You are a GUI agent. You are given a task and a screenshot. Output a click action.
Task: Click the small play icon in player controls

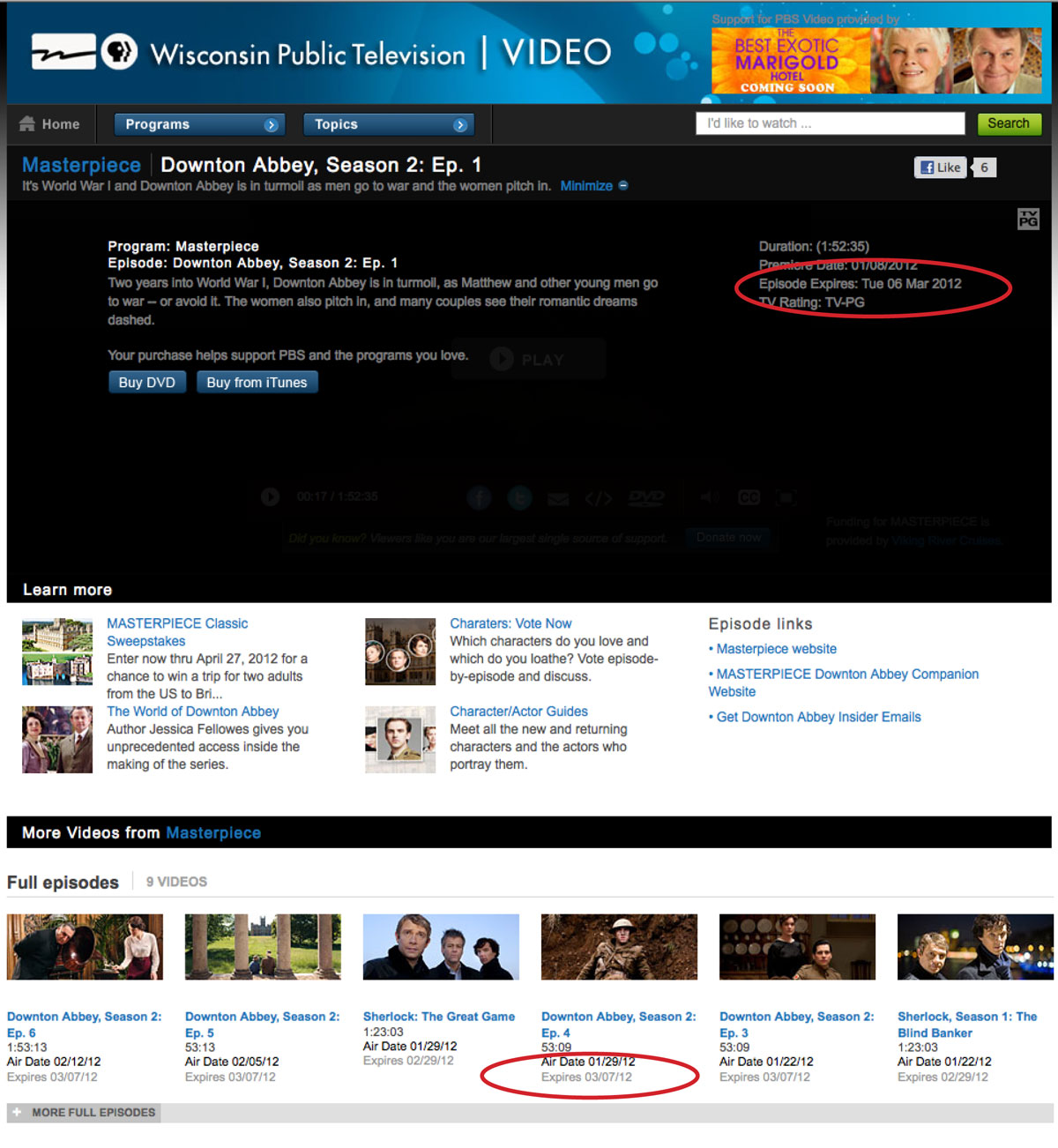point(270,497)
